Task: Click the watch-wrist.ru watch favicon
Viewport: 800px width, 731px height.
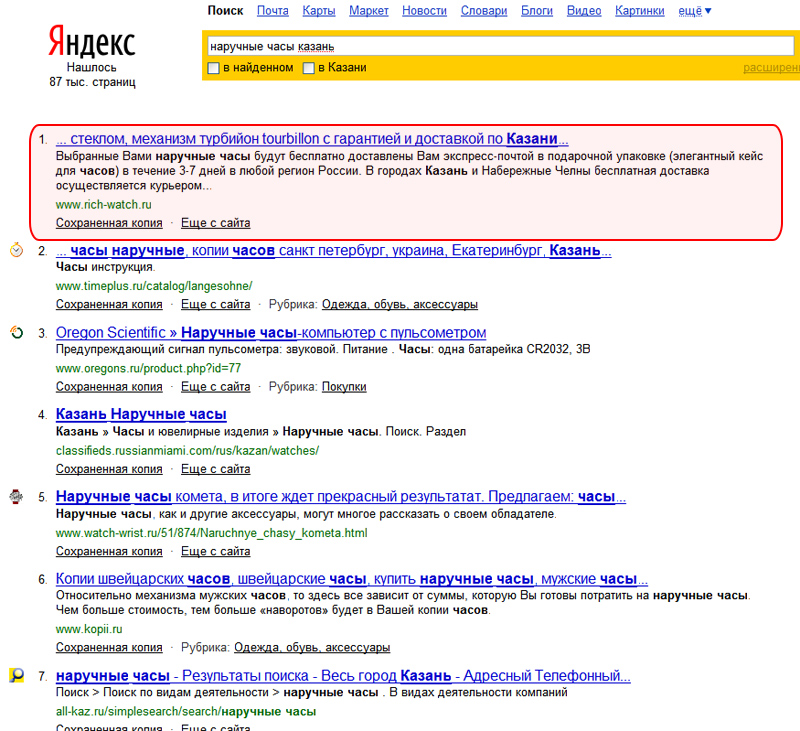Action: point(17,496)
